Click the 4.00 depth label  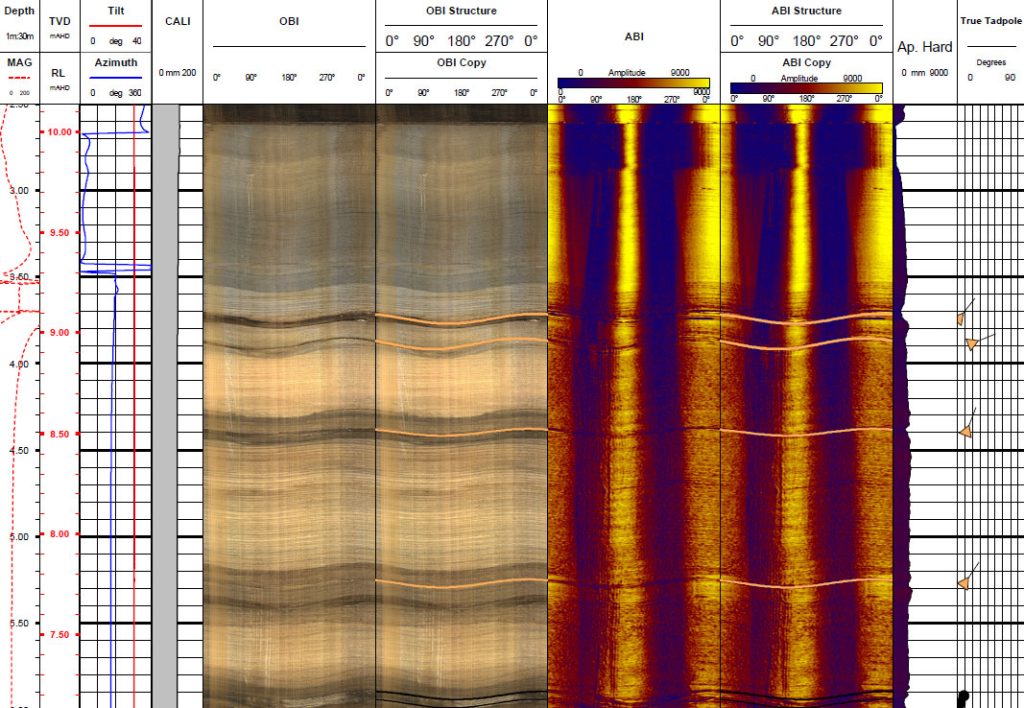[19, 363]
